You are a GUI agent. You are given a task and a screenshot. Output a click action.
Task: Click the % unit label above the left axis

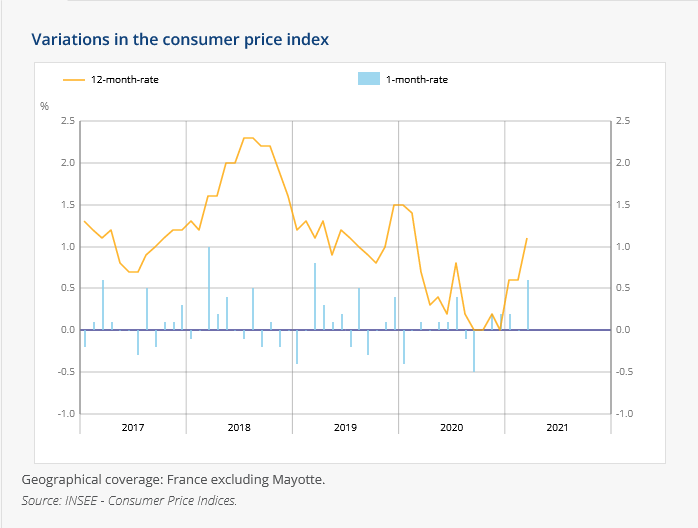coord(44,105)
